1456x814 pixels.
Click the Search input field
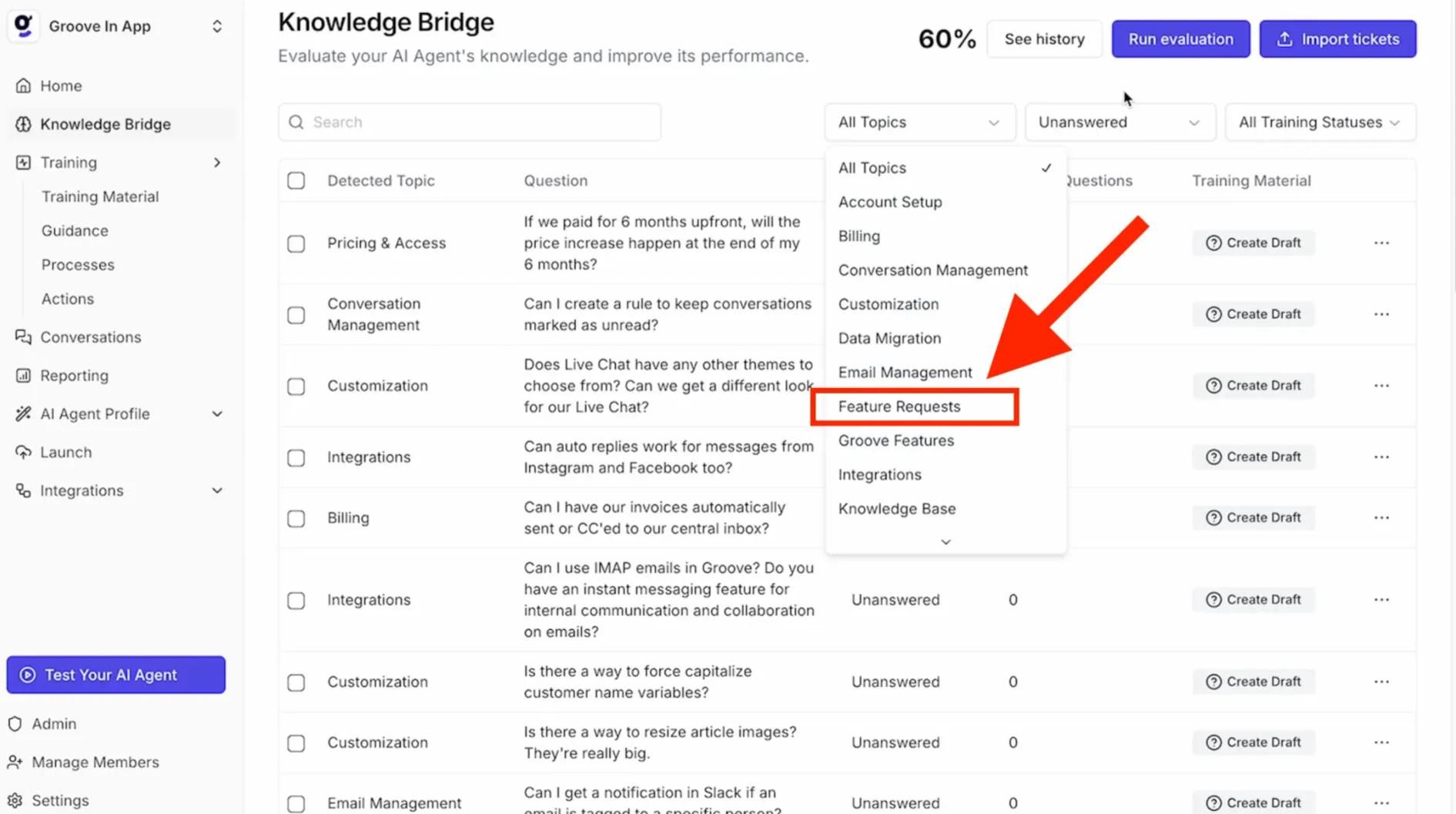[470, 122]
